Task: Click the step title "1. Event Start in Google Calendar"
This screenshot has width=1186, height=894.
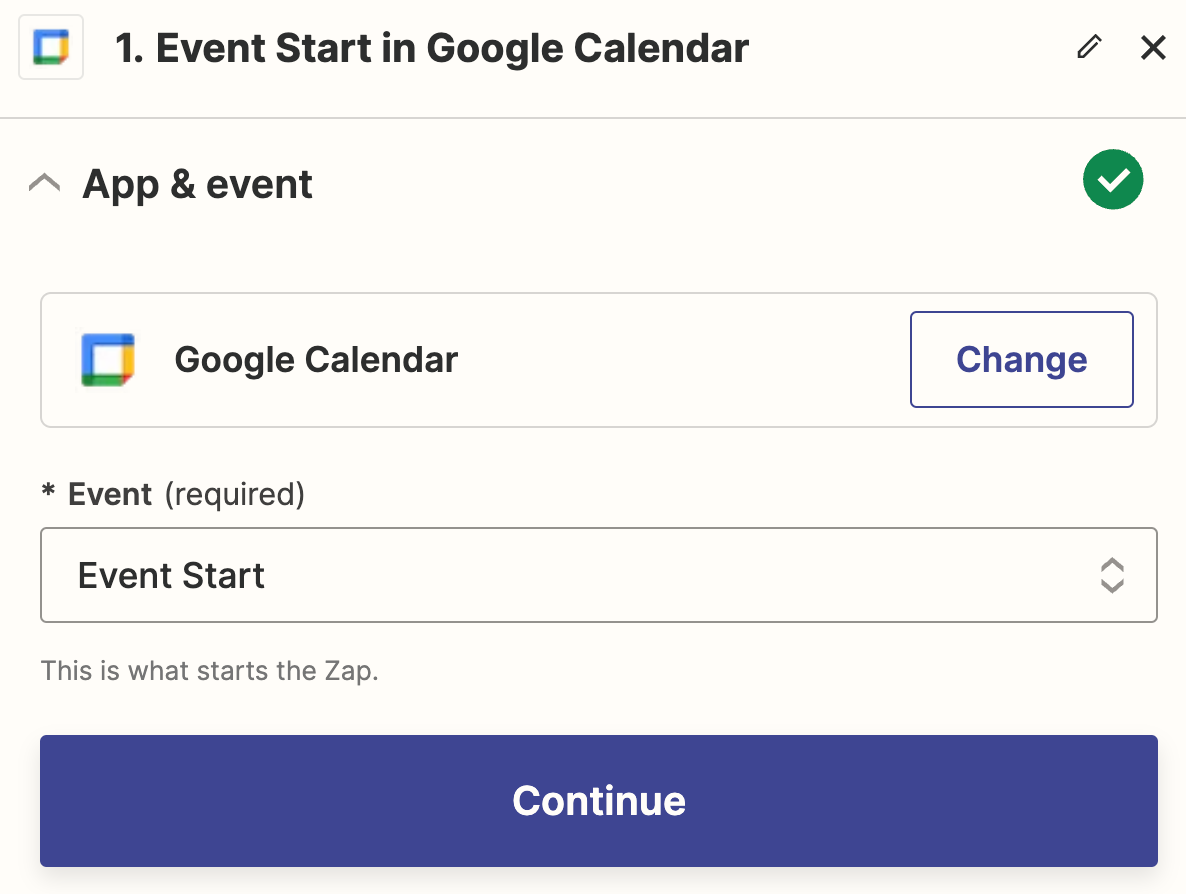Action: [x=432, y=48]
